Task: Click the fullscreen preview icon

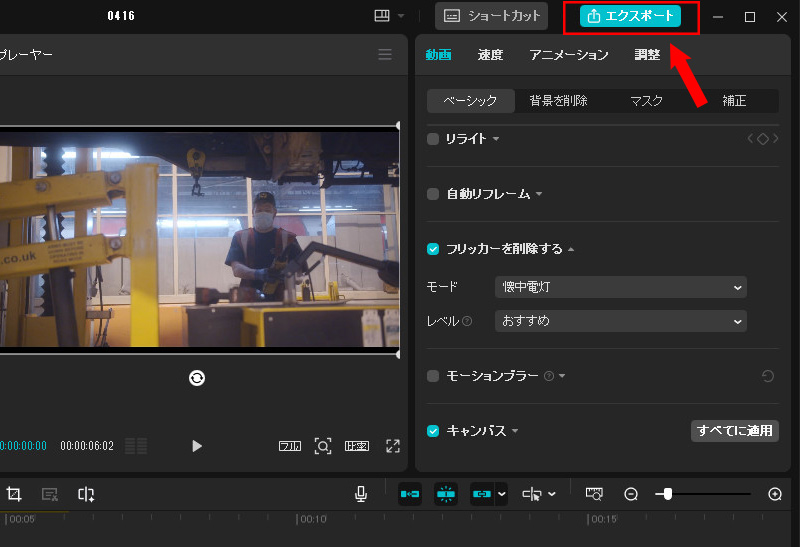Action: coord(393,446)
